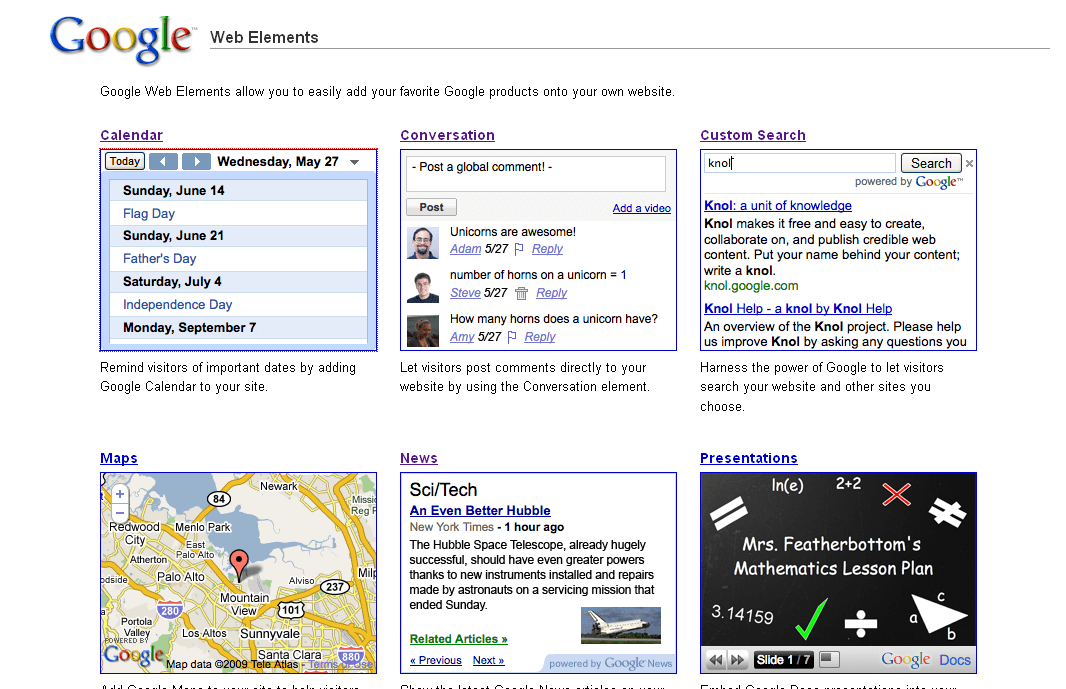Click Sunday, June 14 date row
This screenshot has width=1066, height=689.
238,190
